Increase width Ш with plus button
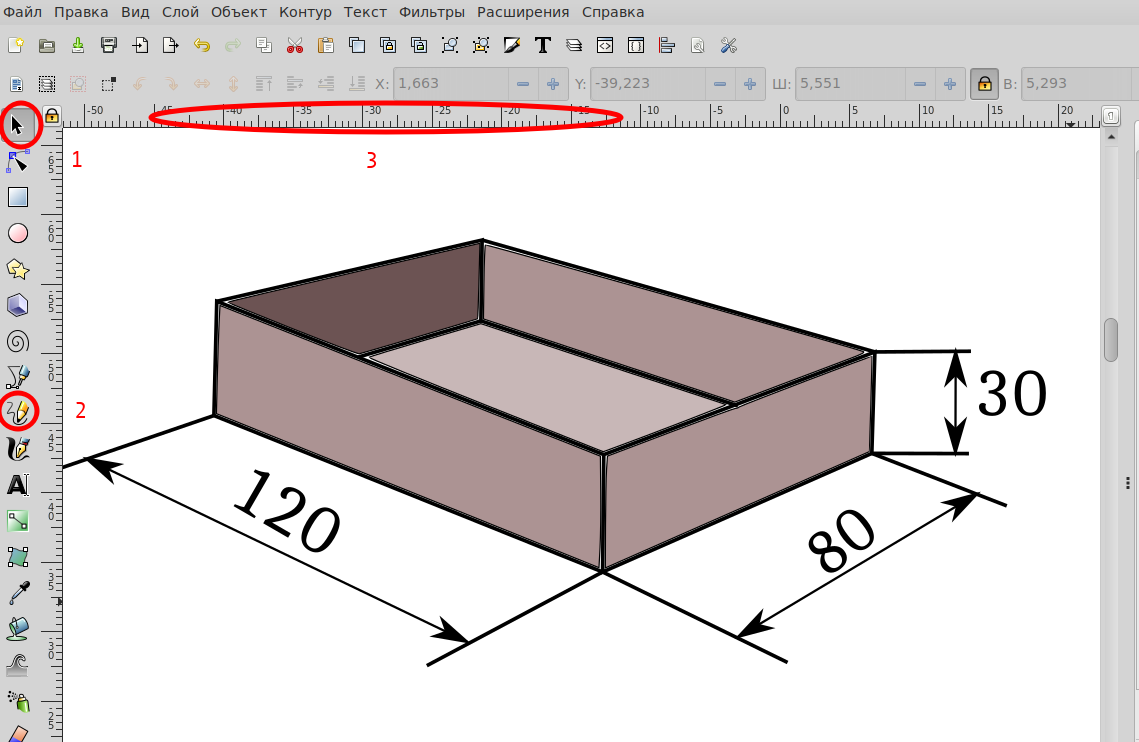The height and width of the screenshot is (742, 1139). [x=950, y=84]
